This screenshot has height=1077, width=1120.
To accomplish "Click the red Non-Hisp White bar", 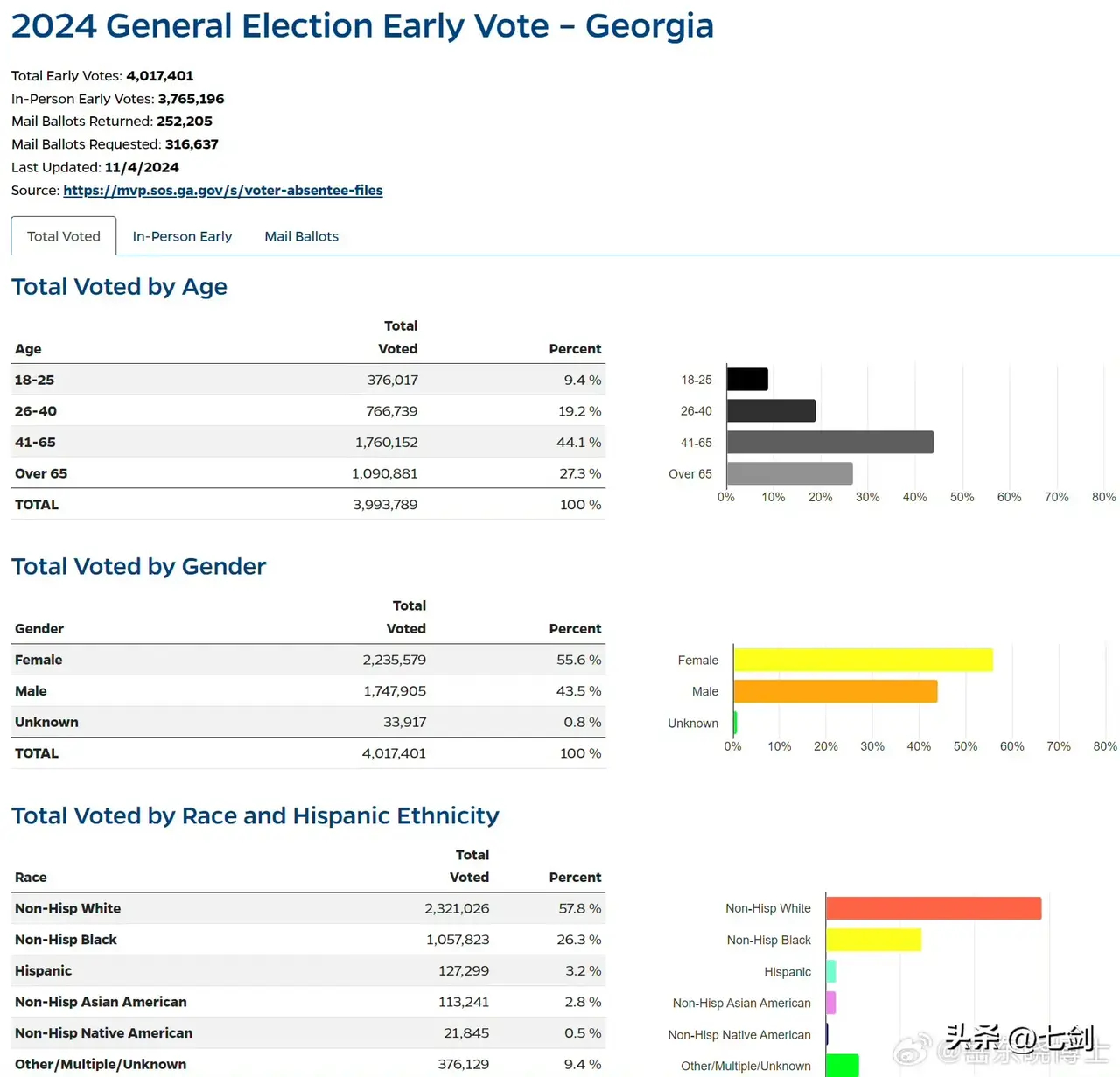I will [x=934, y=908].
